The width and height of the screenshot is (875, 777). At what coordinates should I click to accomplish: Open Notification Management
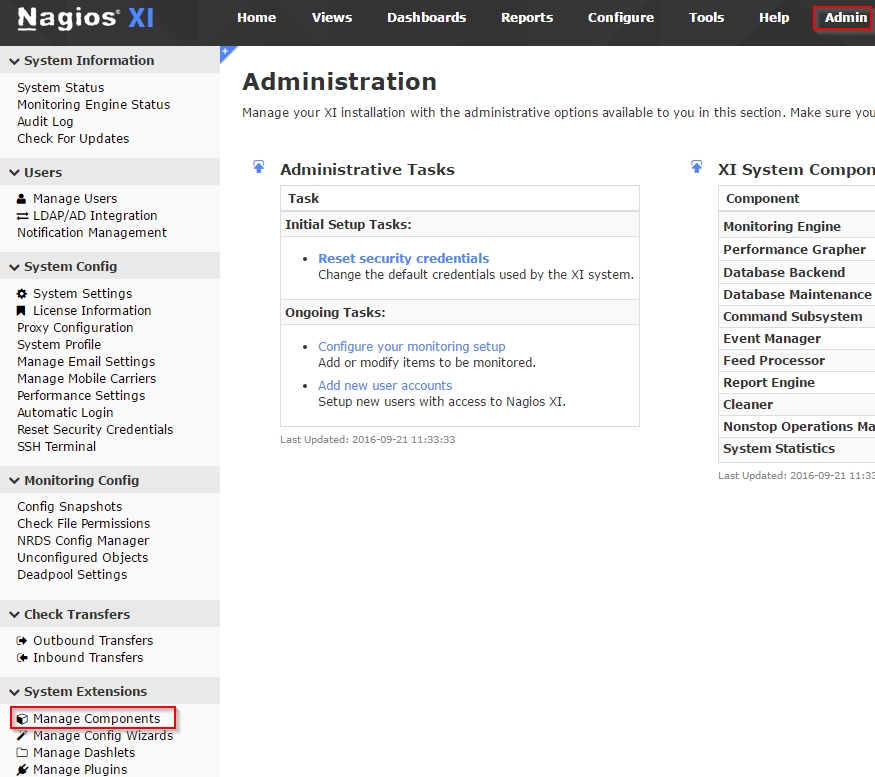tap(92, 233)
